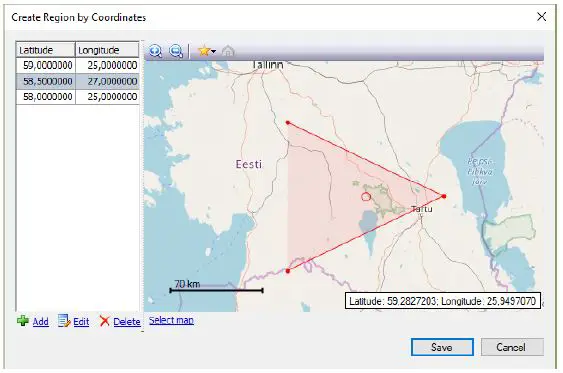Save the region
563x373 pixels.
click(442, 347)
